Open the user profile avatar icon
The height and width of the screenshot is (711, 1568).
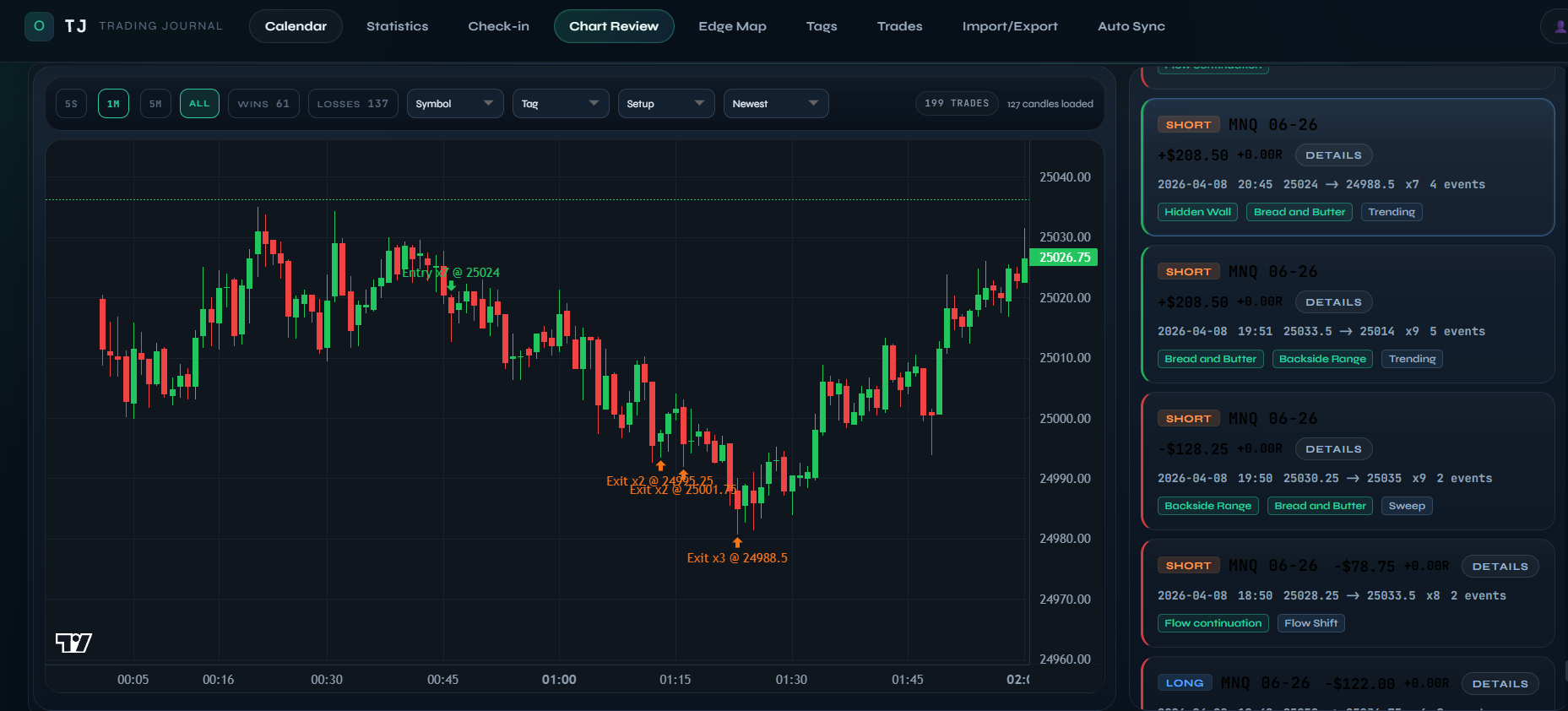tap(1558, 26)
